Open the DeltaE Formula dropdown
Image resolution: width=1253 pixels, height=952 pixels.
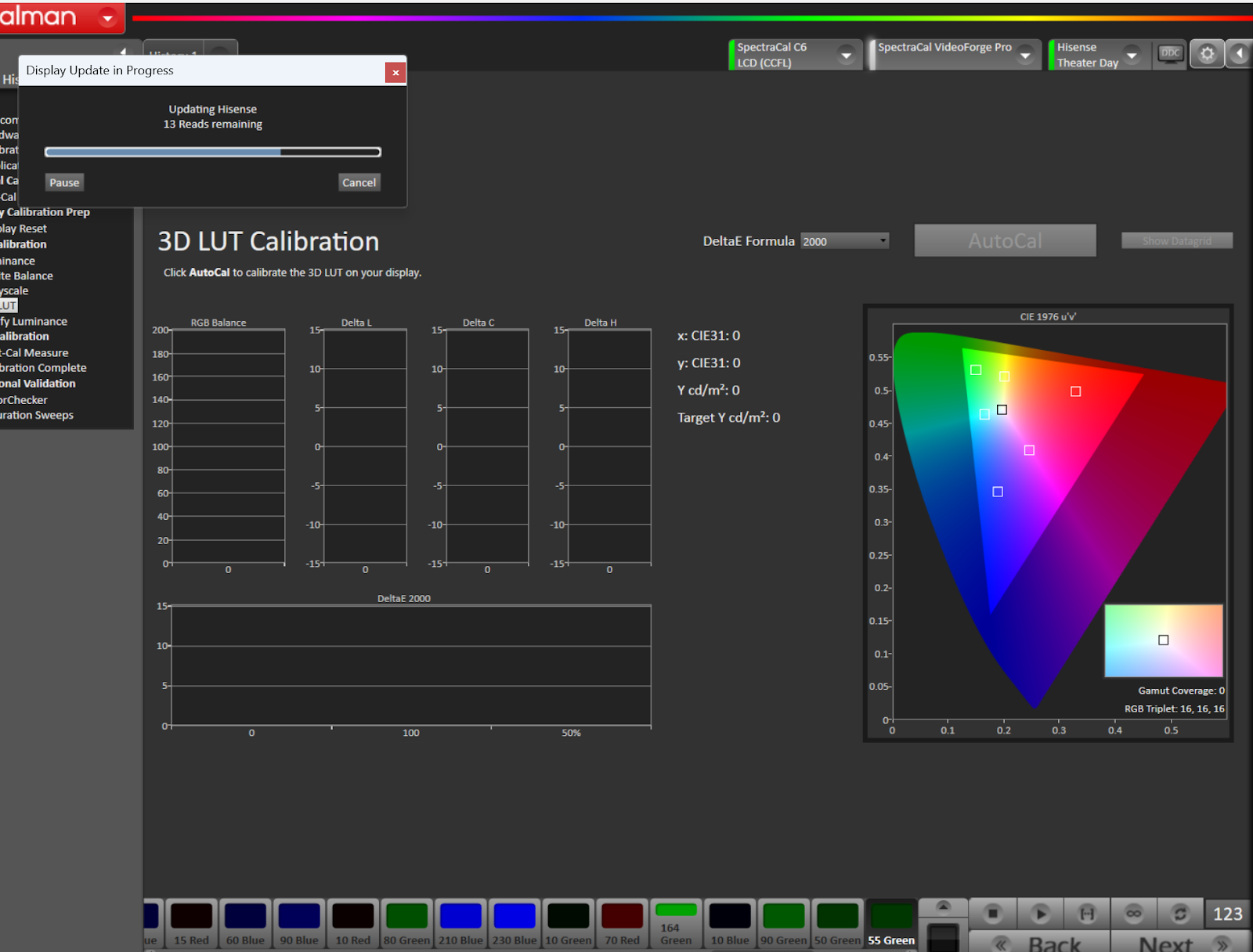(x=845, y=241)
